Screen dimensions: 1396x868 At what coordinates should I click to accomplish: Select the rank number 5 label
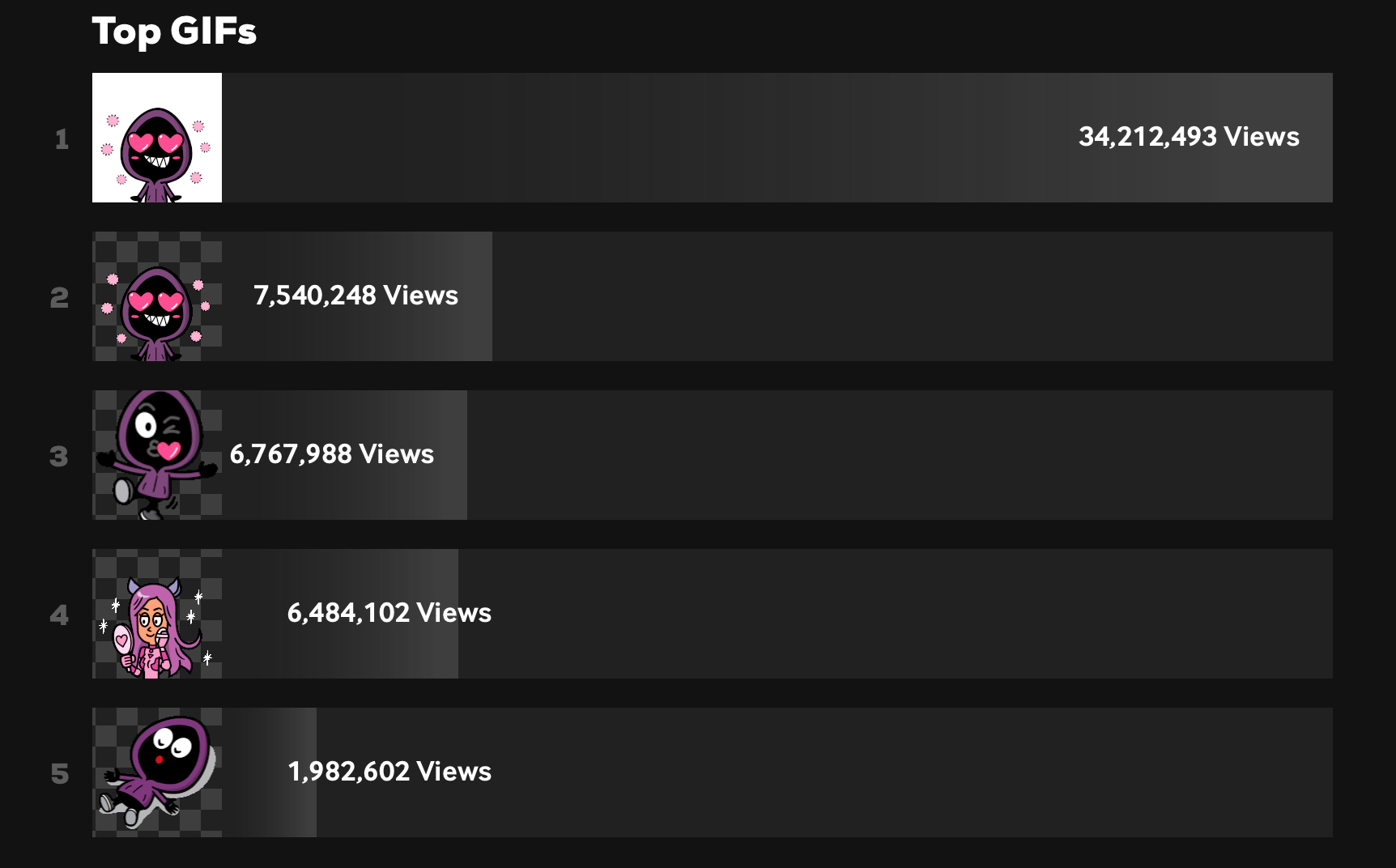(60, 774)
